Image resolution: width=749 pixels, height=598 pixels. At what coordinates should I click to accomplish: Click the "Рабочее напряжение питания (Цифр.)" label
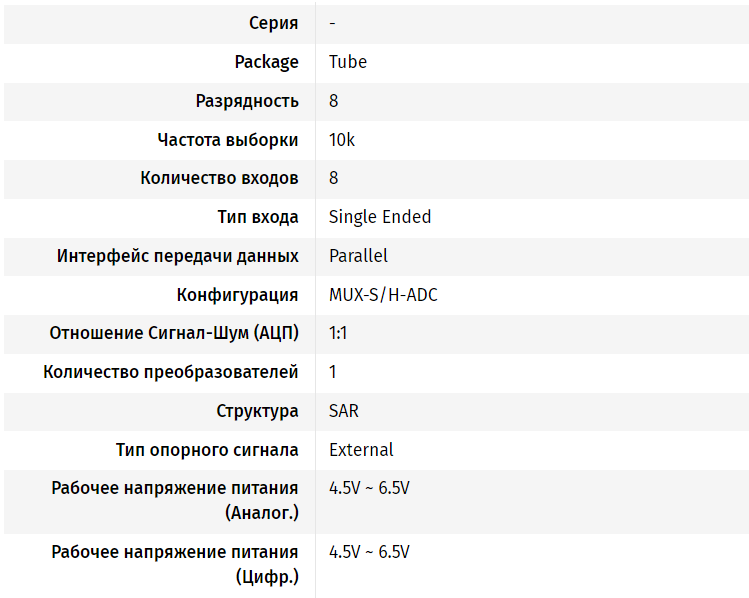click(175, 564)
